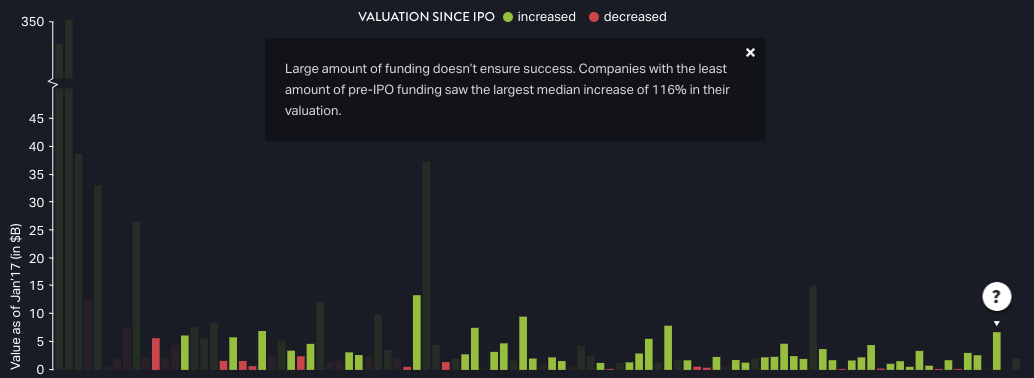Click the 'VALUATION SINCE IPO' legend title
Image resolution: width=1034 pixels, height=378 pixels.
coord(426,17)
